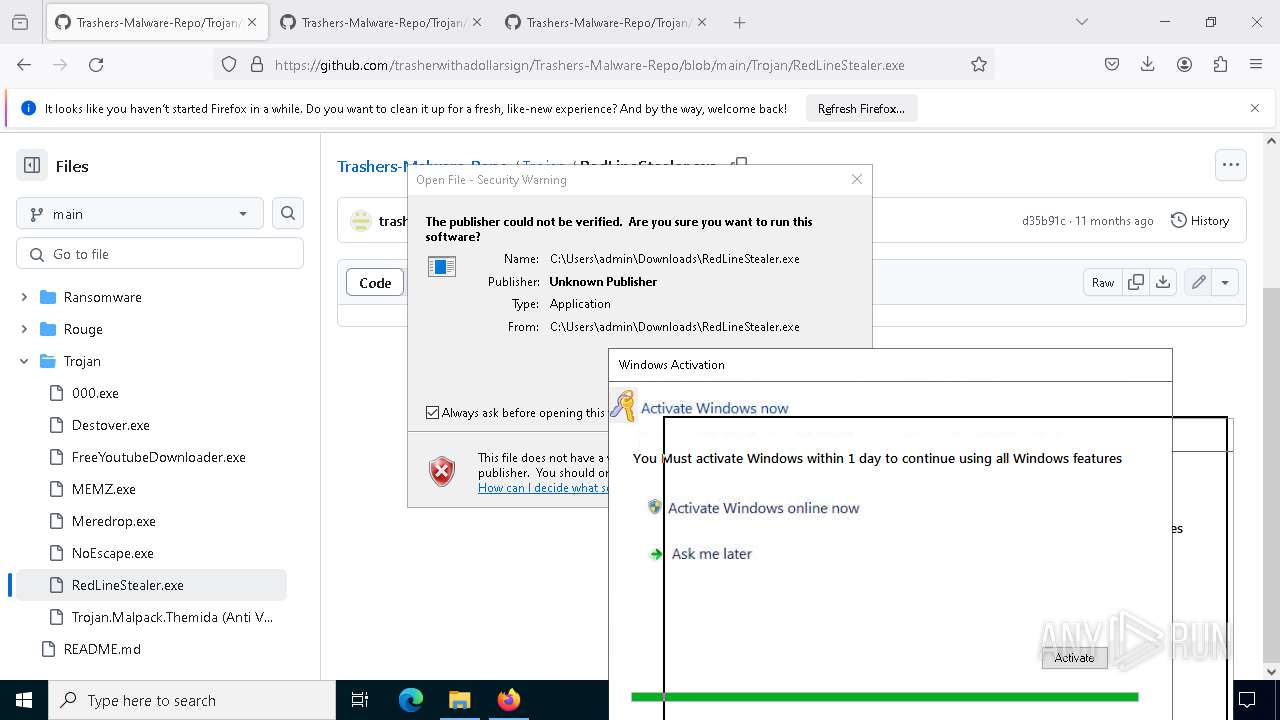Collapse the Trojan folder

pos(24,361)
